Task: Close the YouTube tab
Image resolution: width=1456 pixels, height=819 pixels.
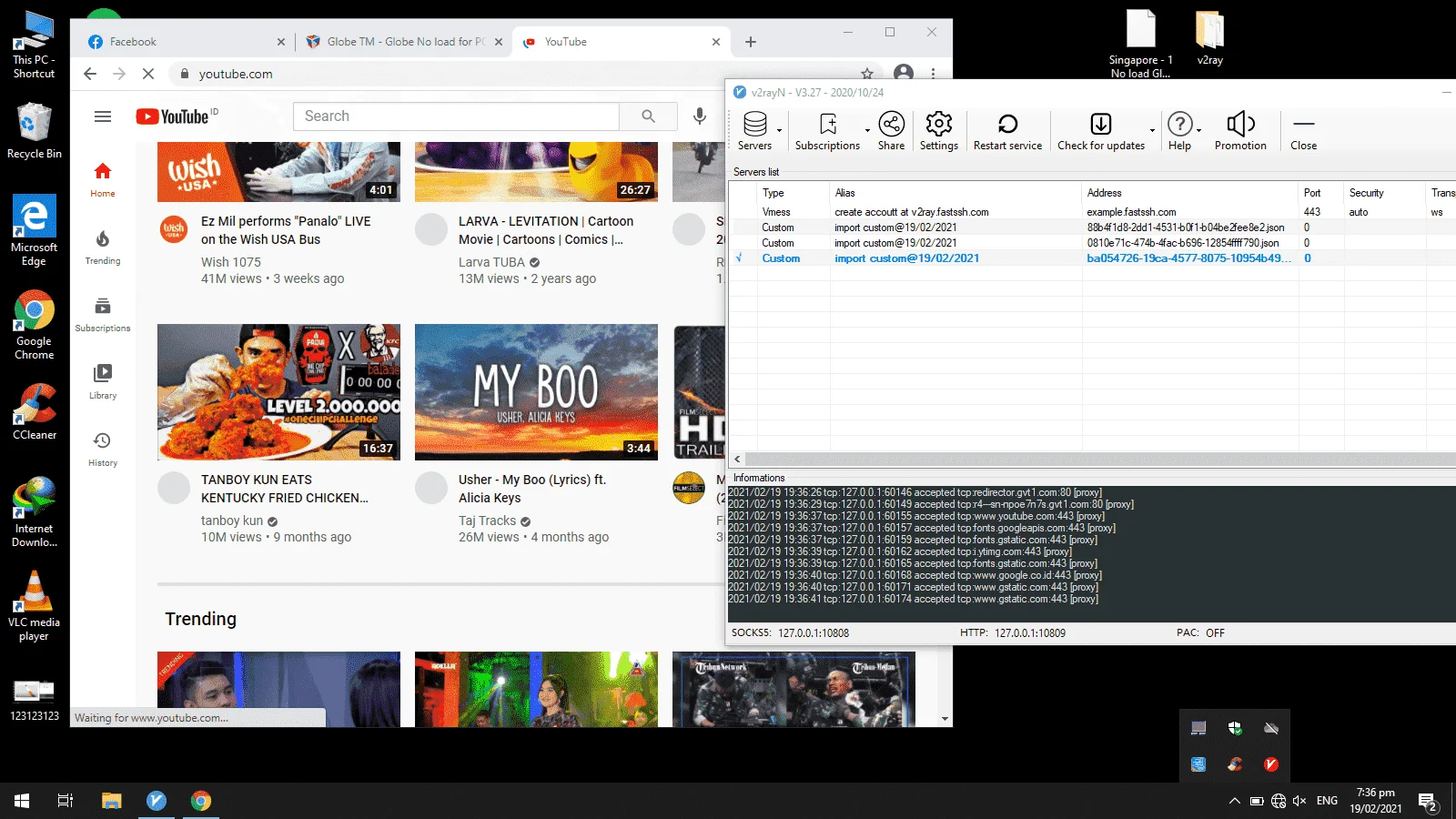Action: click(716, 42)
